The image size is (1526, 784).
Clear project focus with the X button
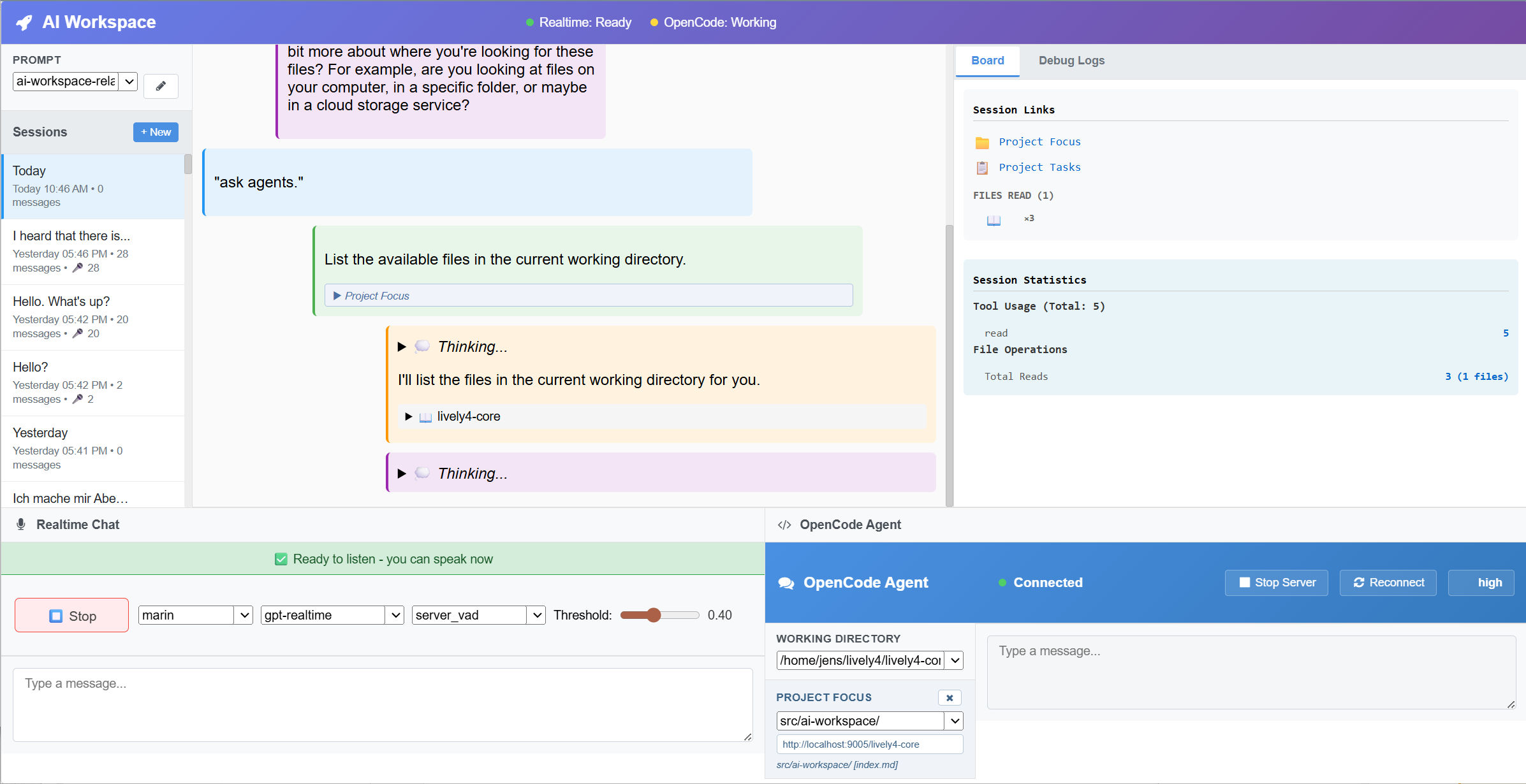tap(950, 698)
